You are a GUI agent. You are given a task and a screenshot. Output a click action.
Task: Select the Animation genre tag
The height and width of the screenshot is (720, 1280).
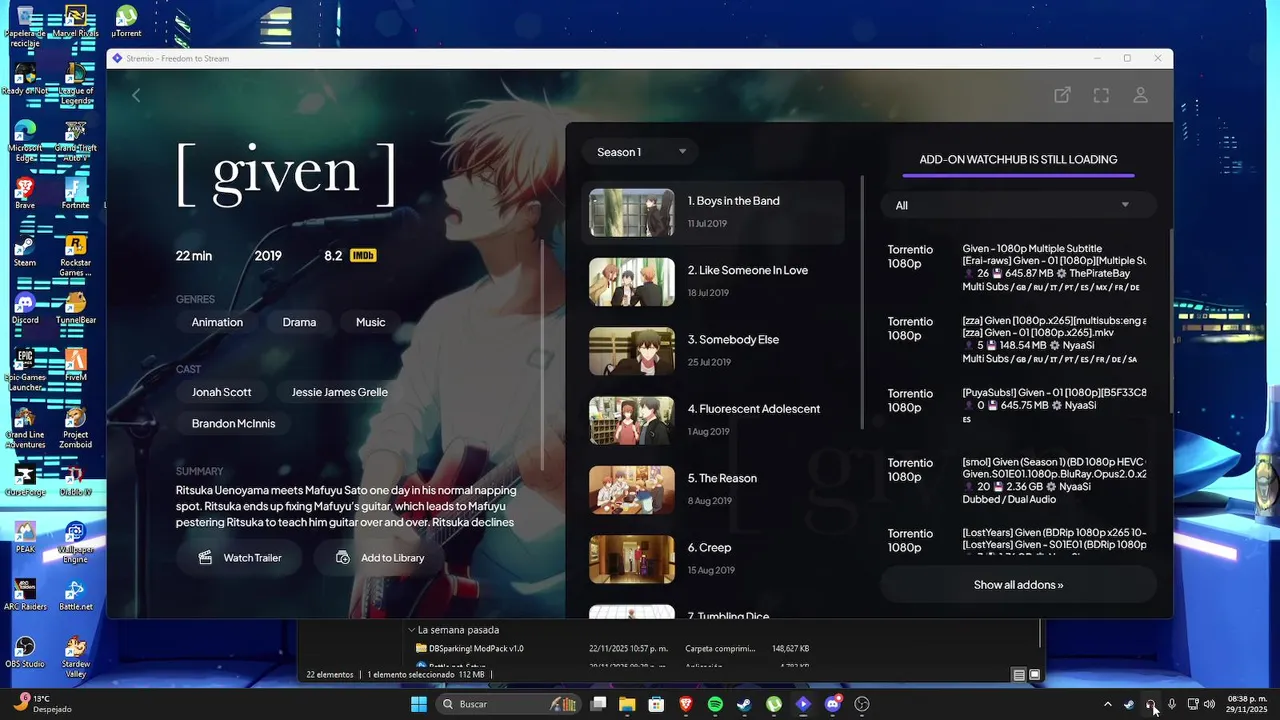(x=217, y=322)
